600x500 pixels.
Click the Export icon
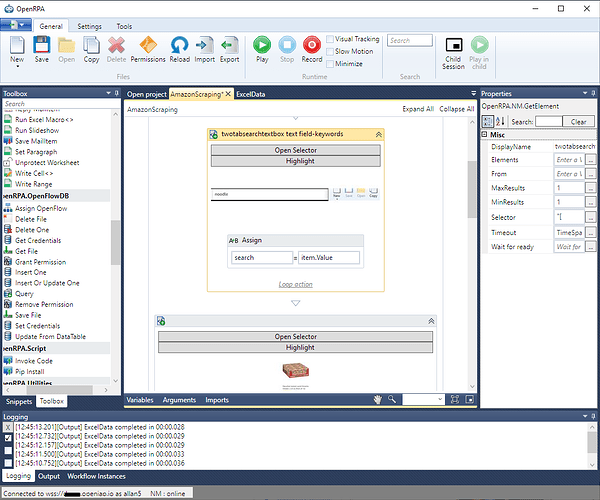point(230,45)
